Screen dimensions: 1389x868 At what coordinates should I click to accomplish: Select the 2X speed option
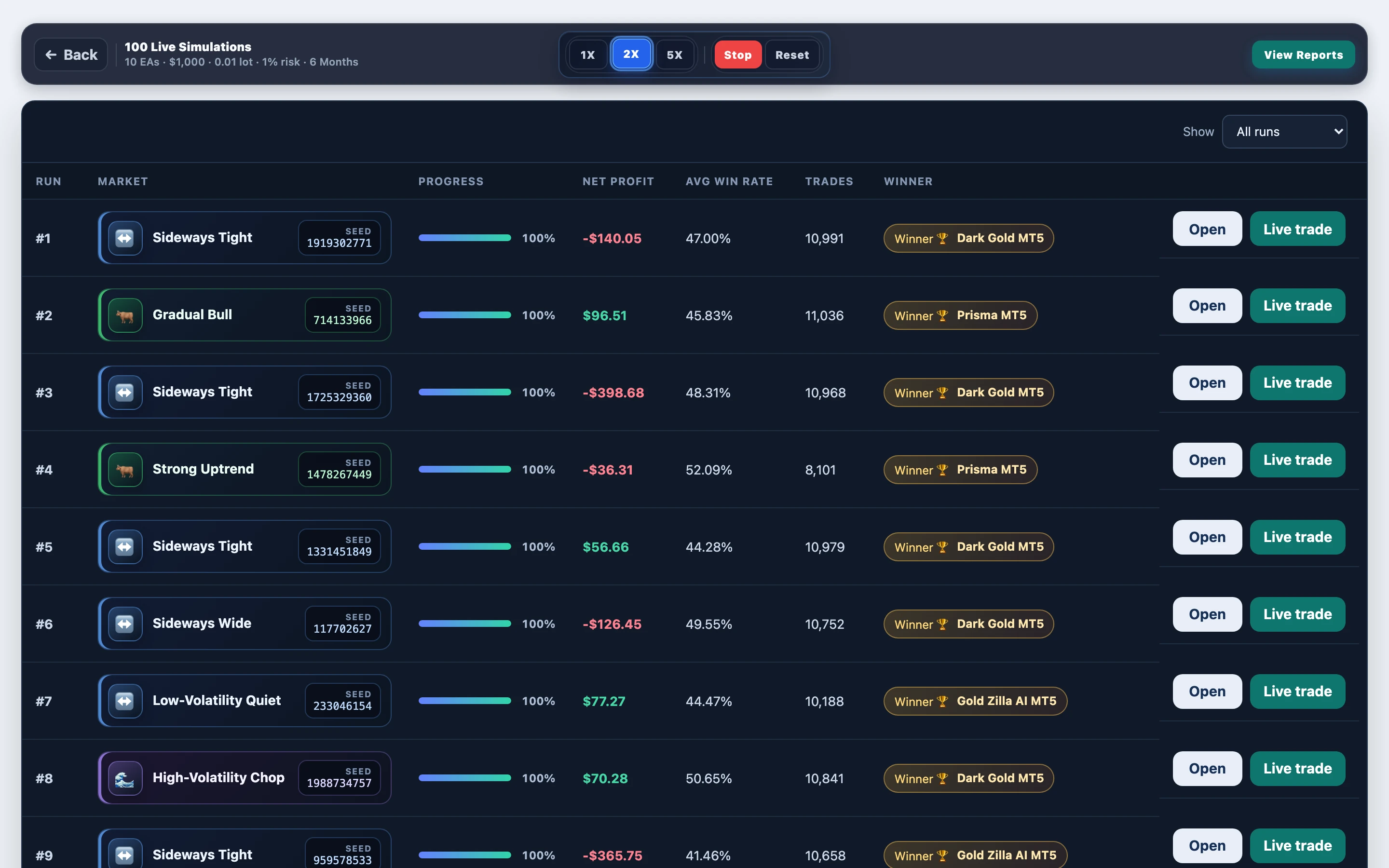point(631,54)
